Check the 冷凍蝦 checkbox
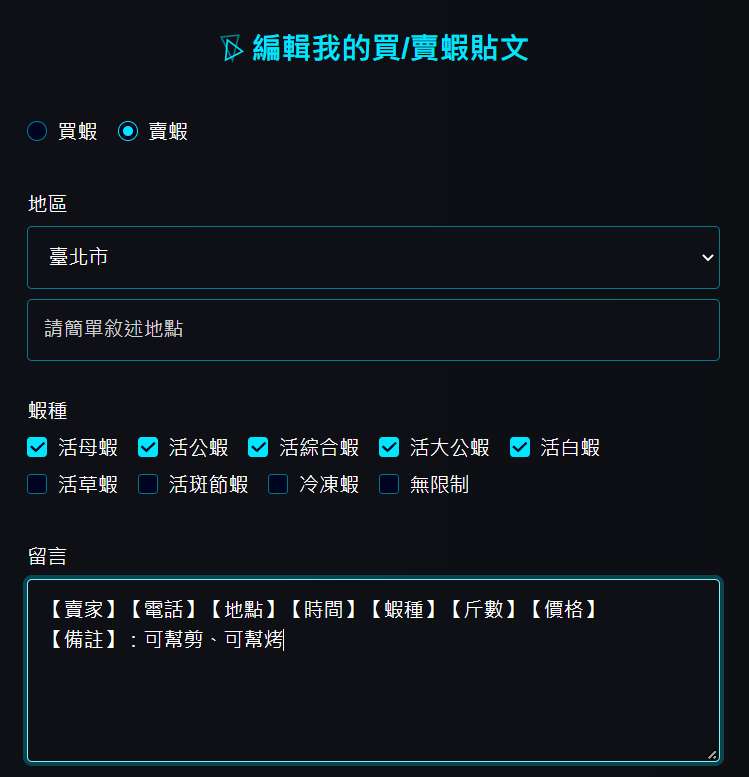This screenshot has width=749, height=777. (278, 484)
